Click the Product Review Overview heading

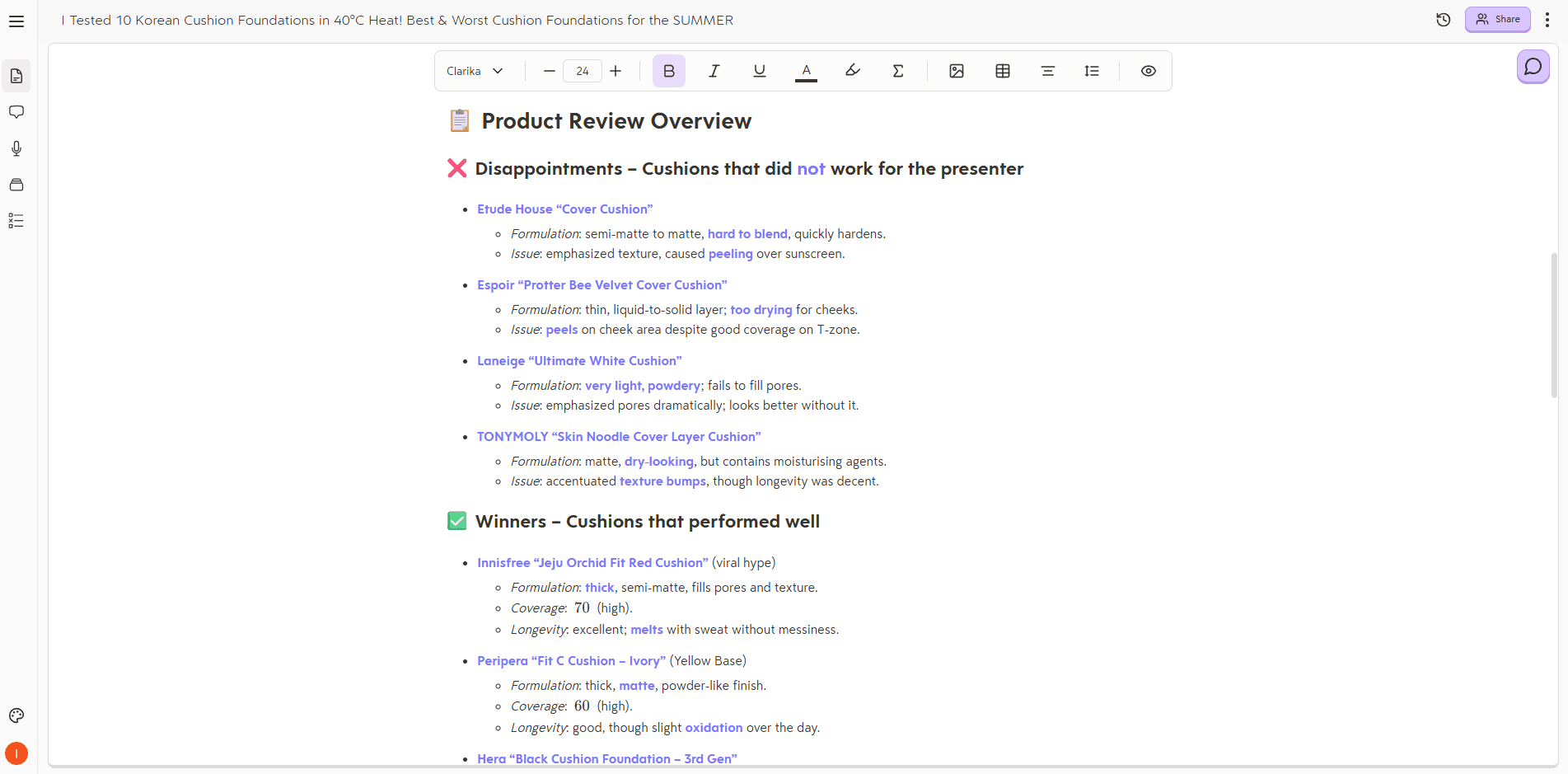tap(616, 121)
